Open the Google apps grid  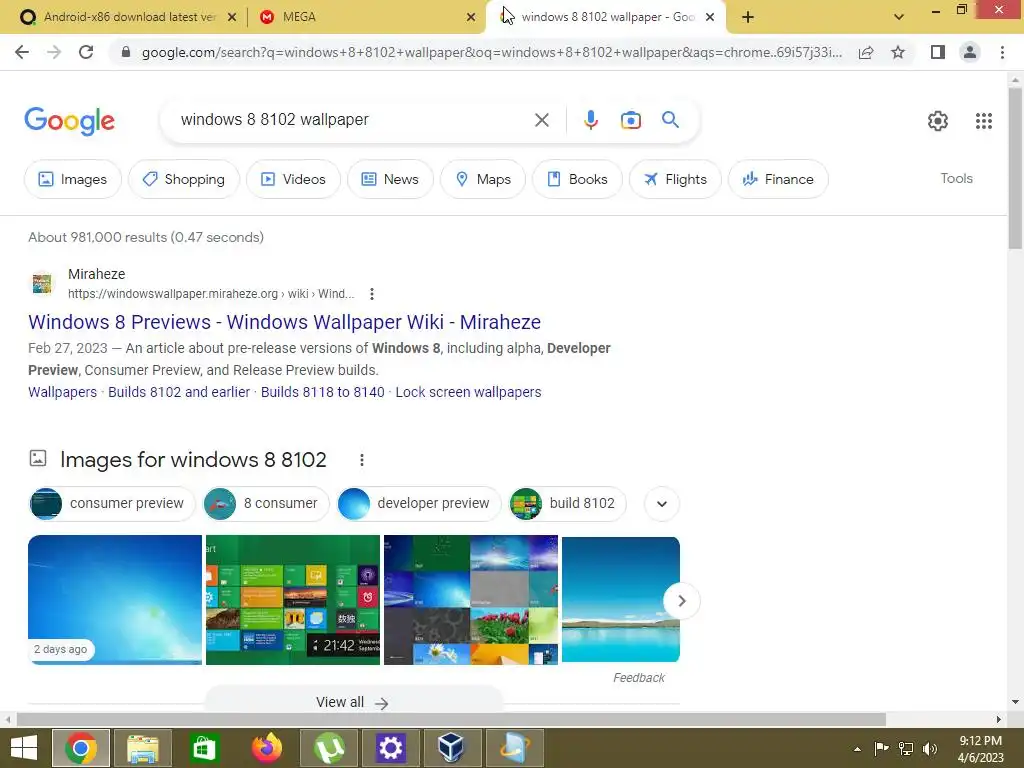pos(984,121)
